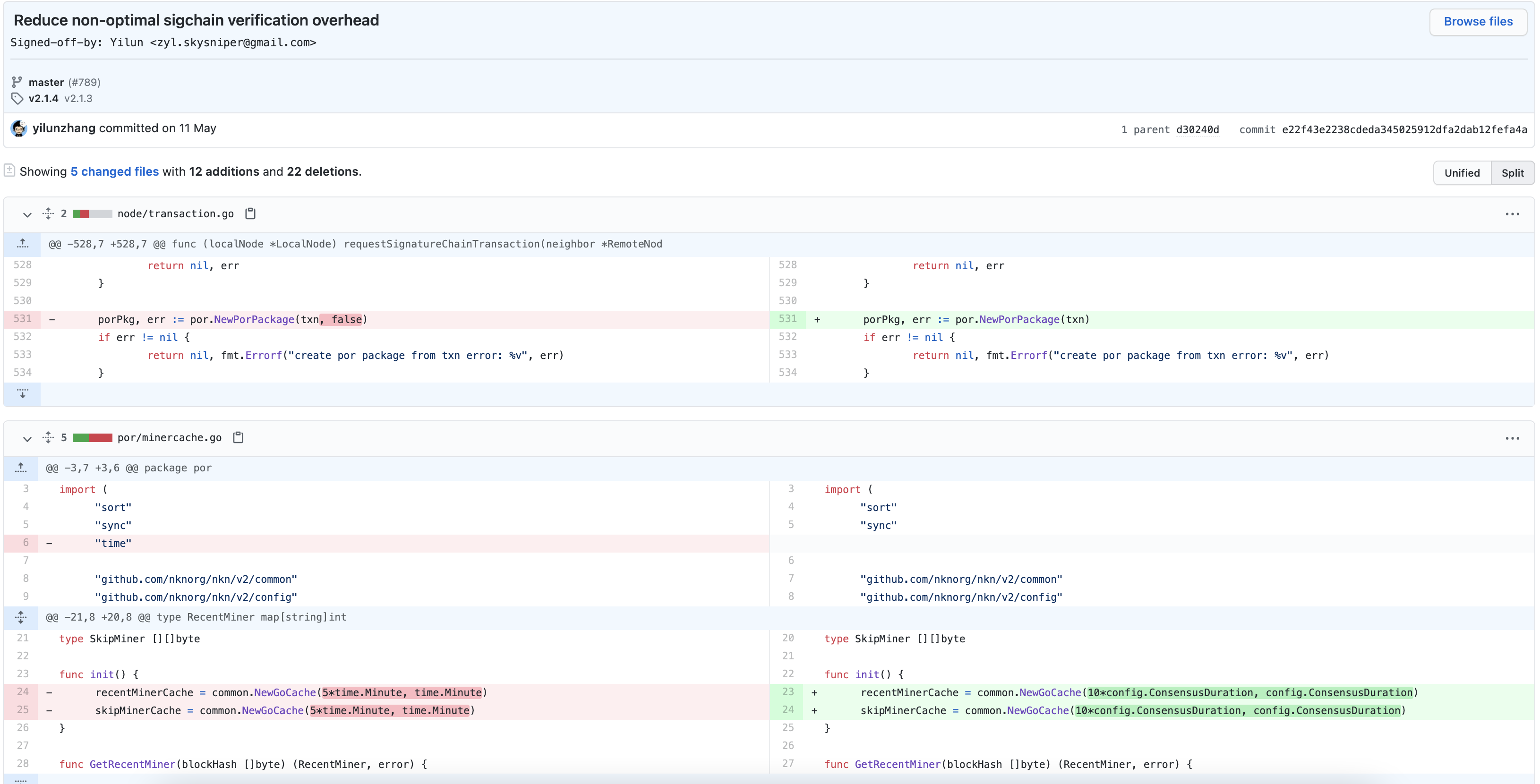Viewport: 1540px width, 784px height.
Task: Copy the por/minercache.go file path
Action: [238, 437]
